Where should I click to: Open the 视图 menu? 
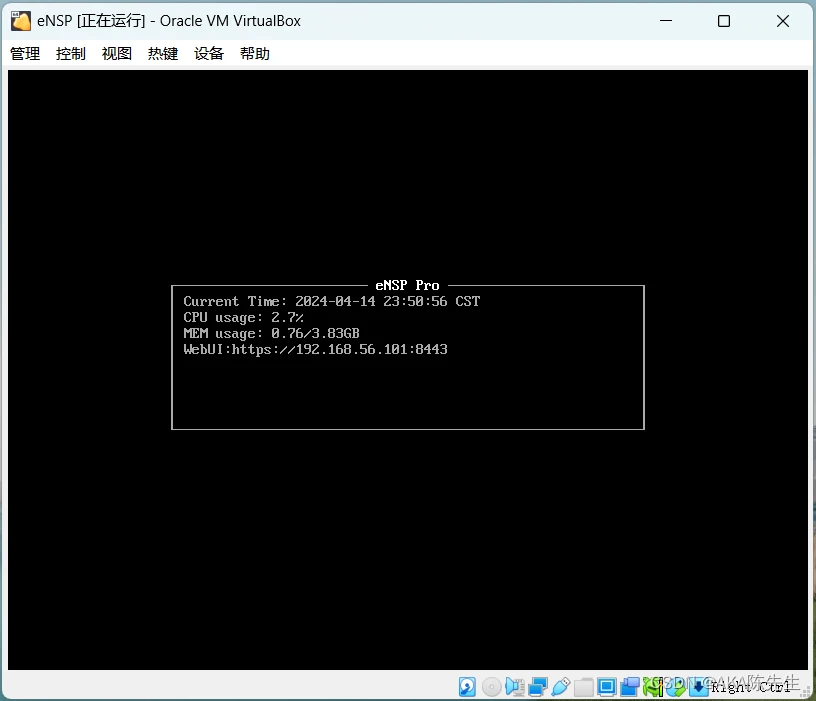(x=117, y=54)
